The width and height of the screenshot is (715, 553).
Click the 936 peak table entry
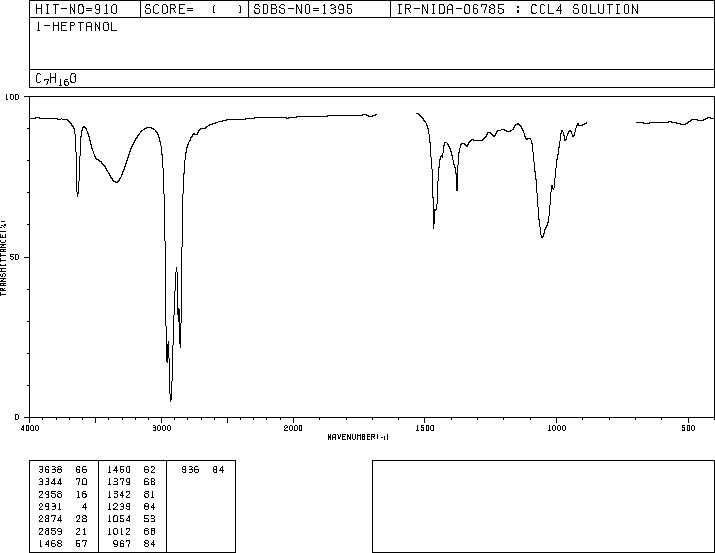click(x=202, y=470)
